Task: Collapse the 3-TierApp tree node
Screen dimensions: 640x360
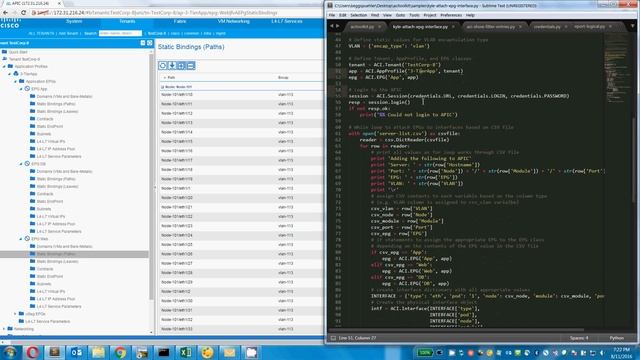Action: click(10, 74)
